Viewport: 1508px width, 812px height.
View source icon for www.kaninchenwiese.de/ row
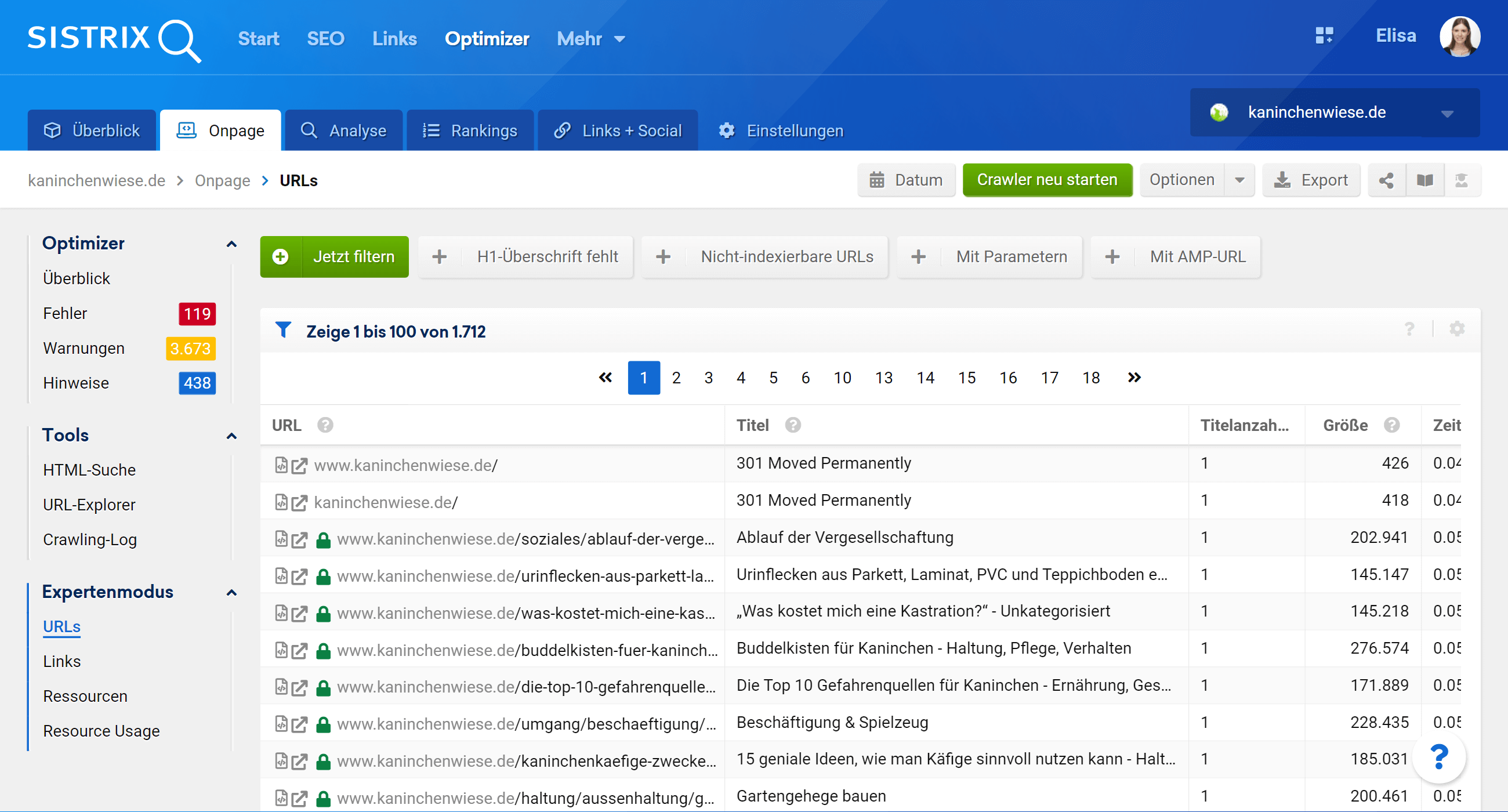point(281,465)
